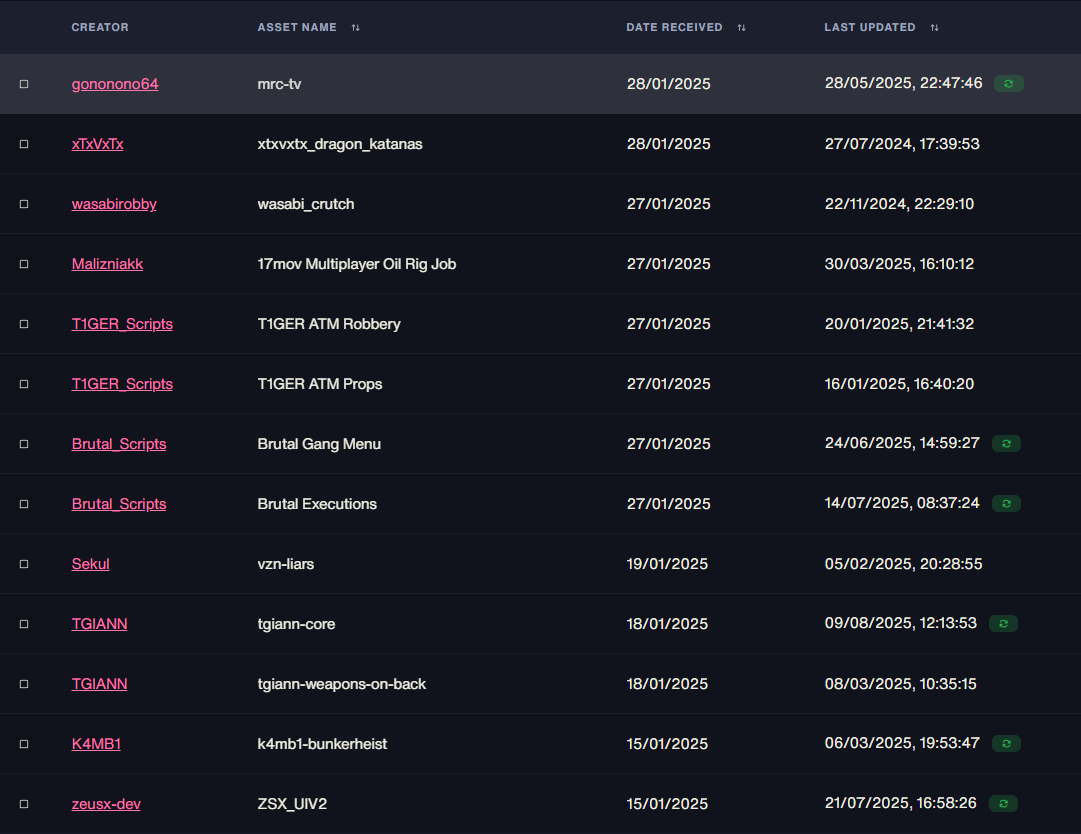Click the refresh icon in mrc-tv row

pos(1009,83)
